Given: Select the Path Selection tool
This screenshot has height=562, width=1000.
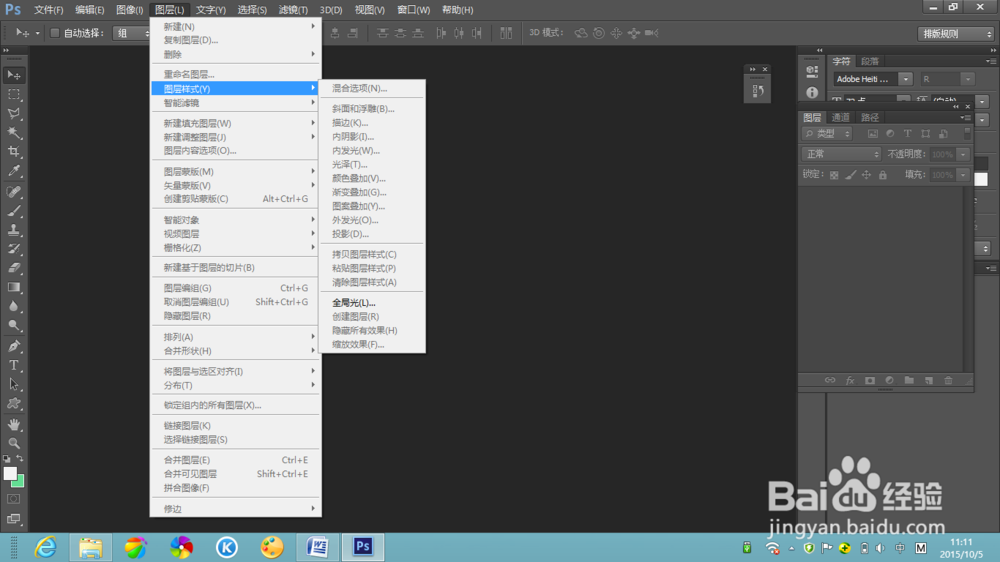Looking at the screenshot, I should pos(13,384).
